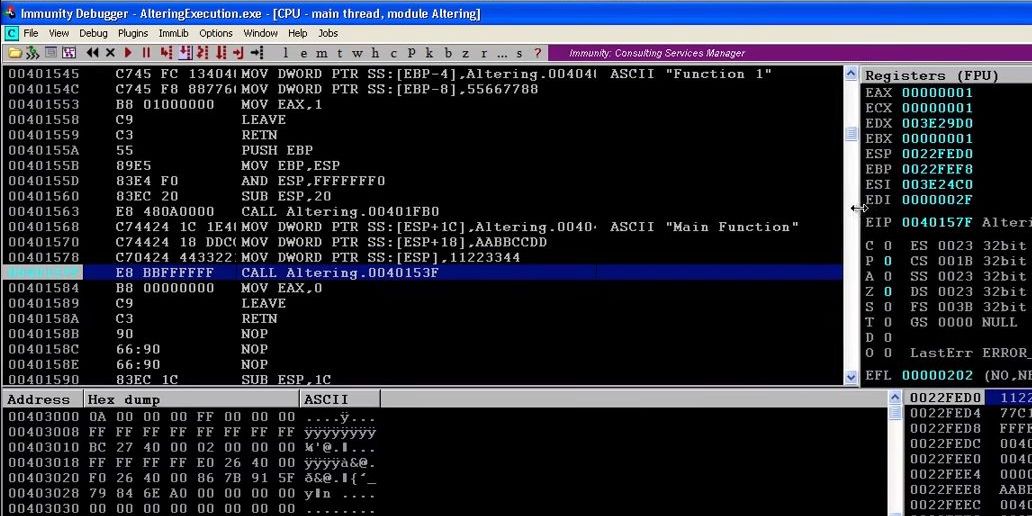Click the Open file folder icon
Screen dimensions: 1032x516
click(14, 53)
